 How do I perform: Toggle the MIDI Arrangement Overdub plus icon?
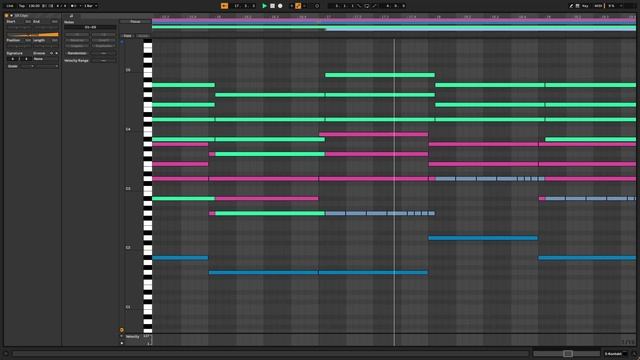pos(291,6)
